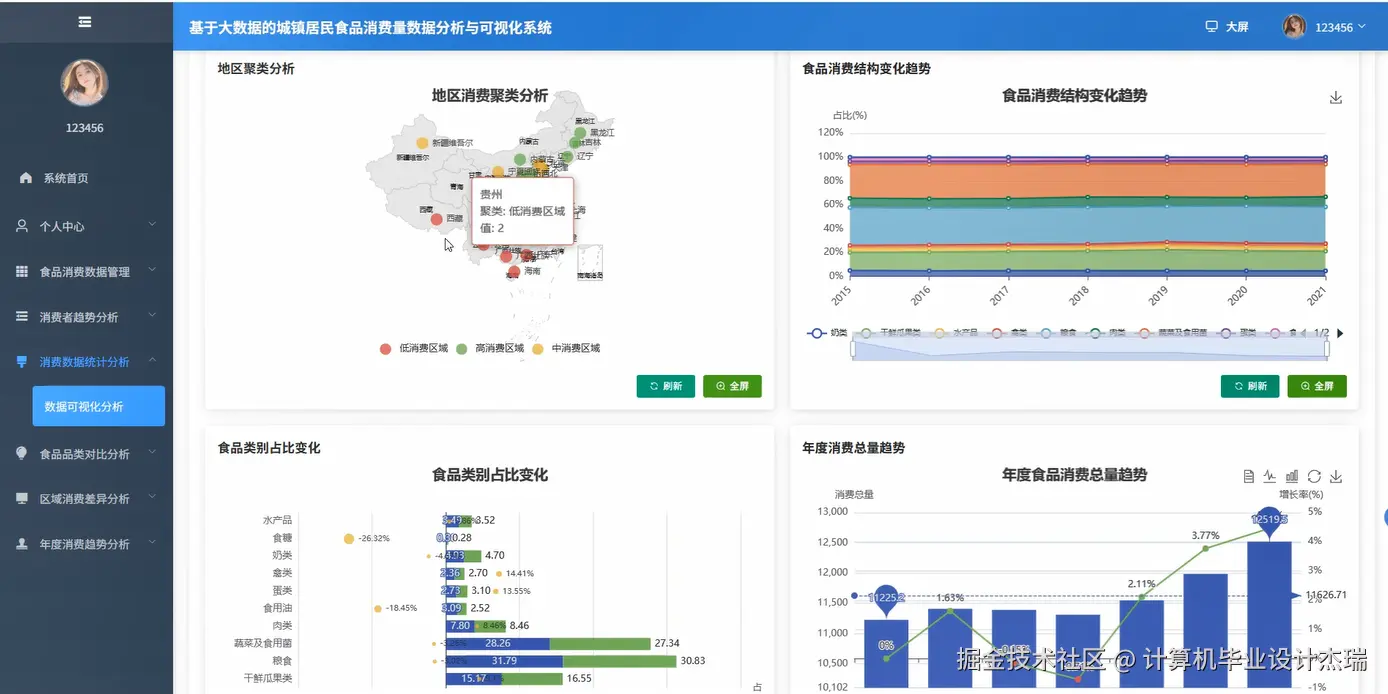The width and height of the screenshot is (1388, 694).
Task: Toggle 低消费区域 legend on map
Action: [413, 348]
